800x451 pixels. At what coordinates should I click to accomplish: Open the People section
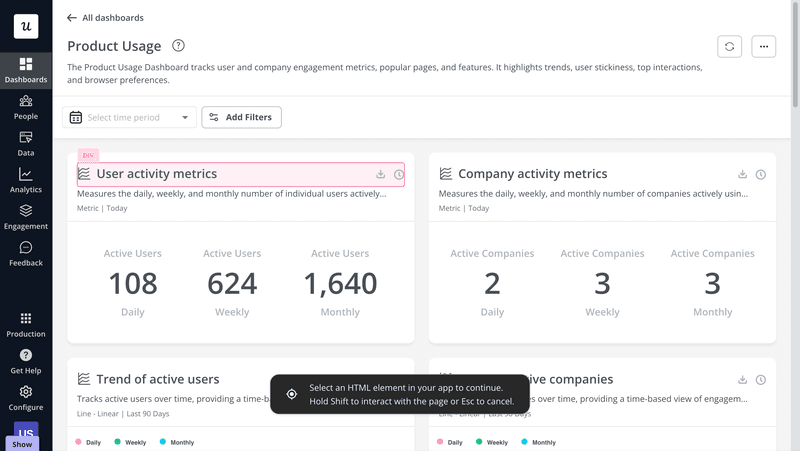click(26, 107)
